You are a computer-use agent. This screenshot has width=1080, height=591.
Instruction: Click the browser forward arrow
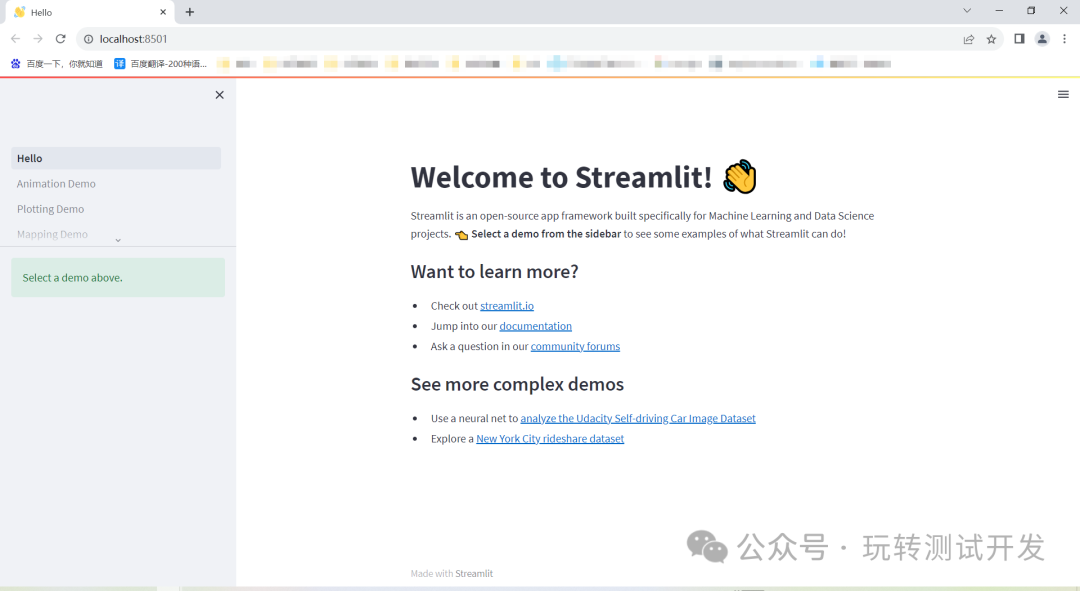coord(38,39)
